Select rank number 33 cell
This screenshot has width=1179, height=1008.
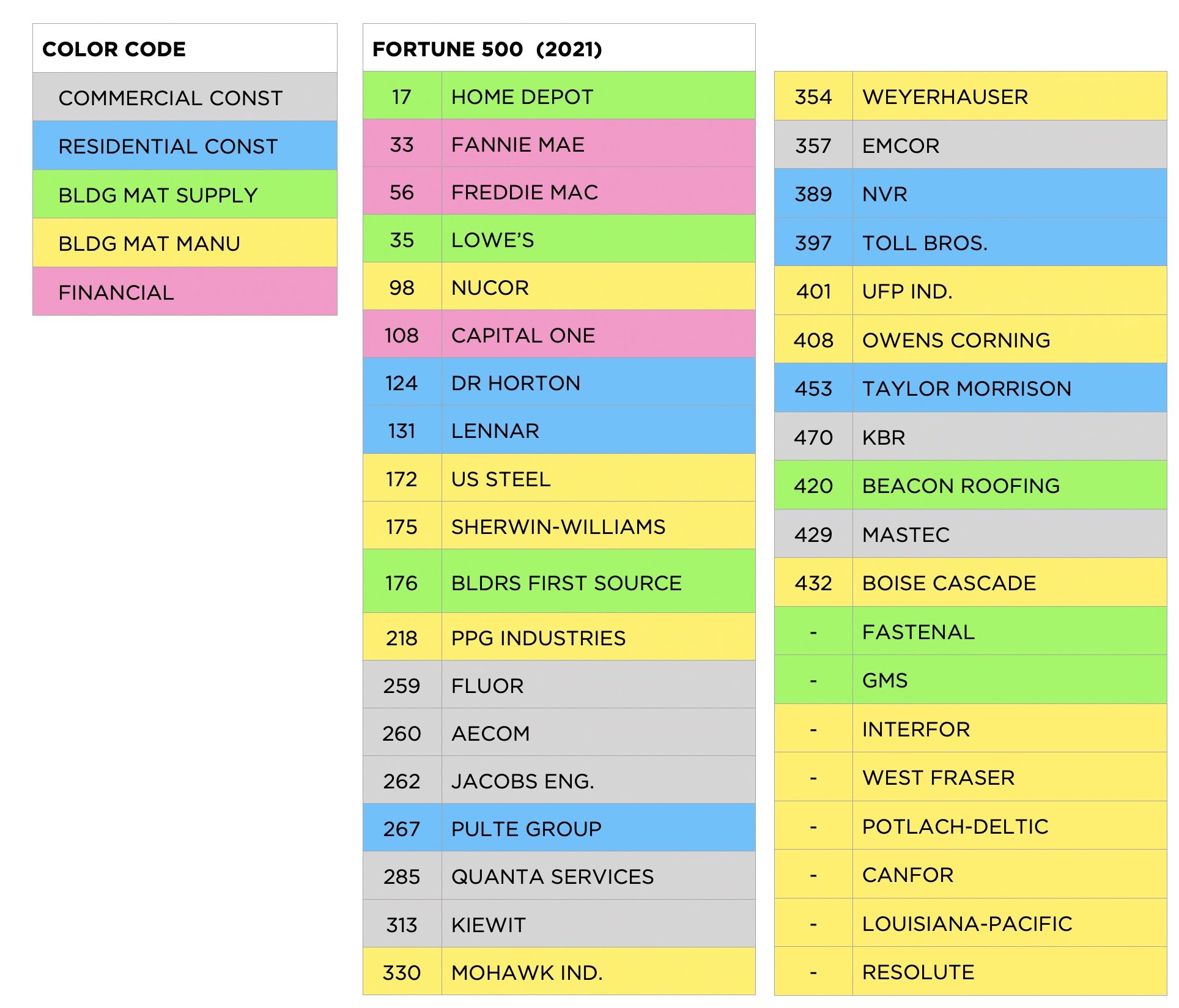[402, 143]
